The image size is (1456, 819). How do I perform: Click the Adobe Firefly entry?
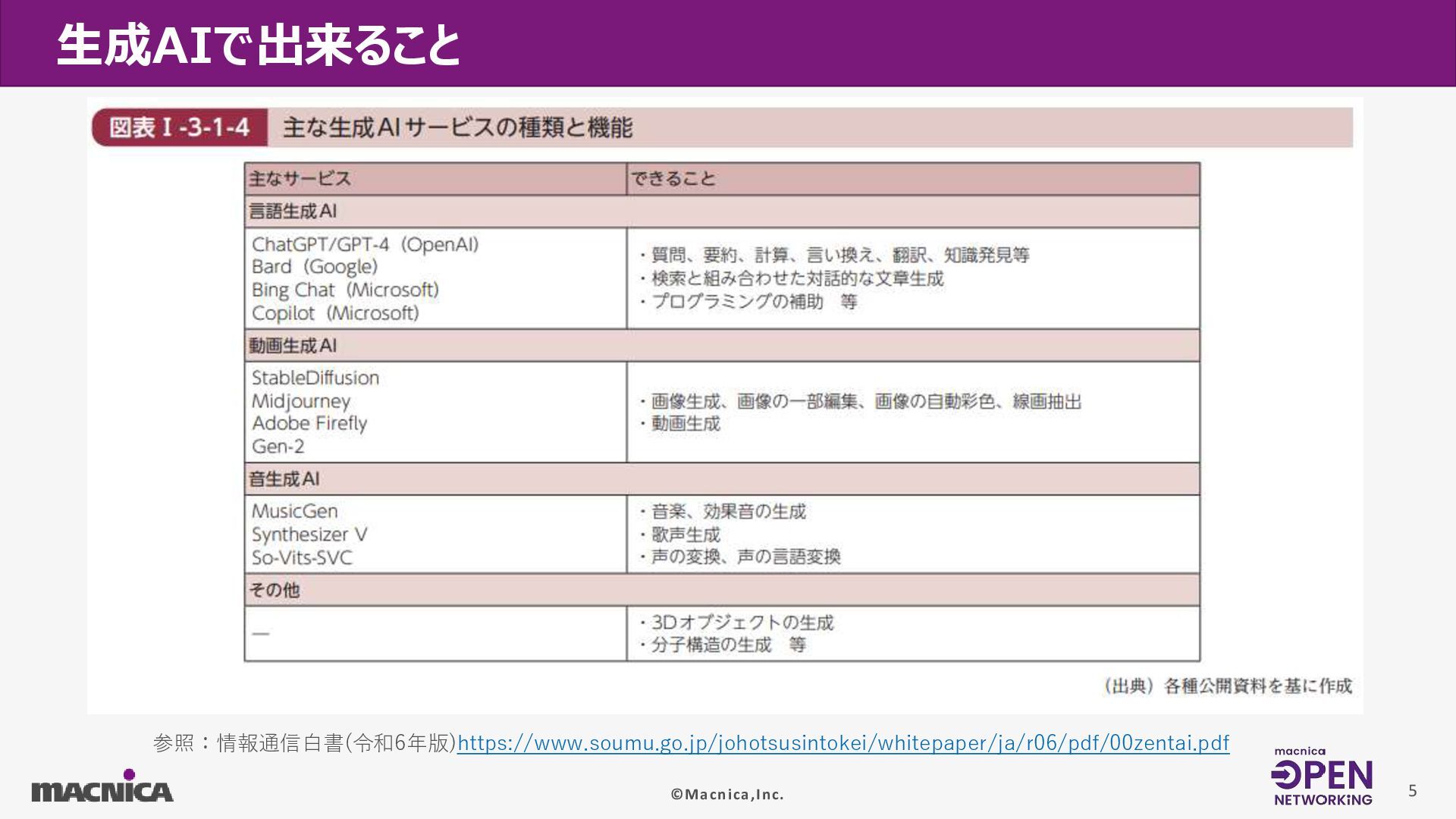pyautogui.click(x=309, y=423)
